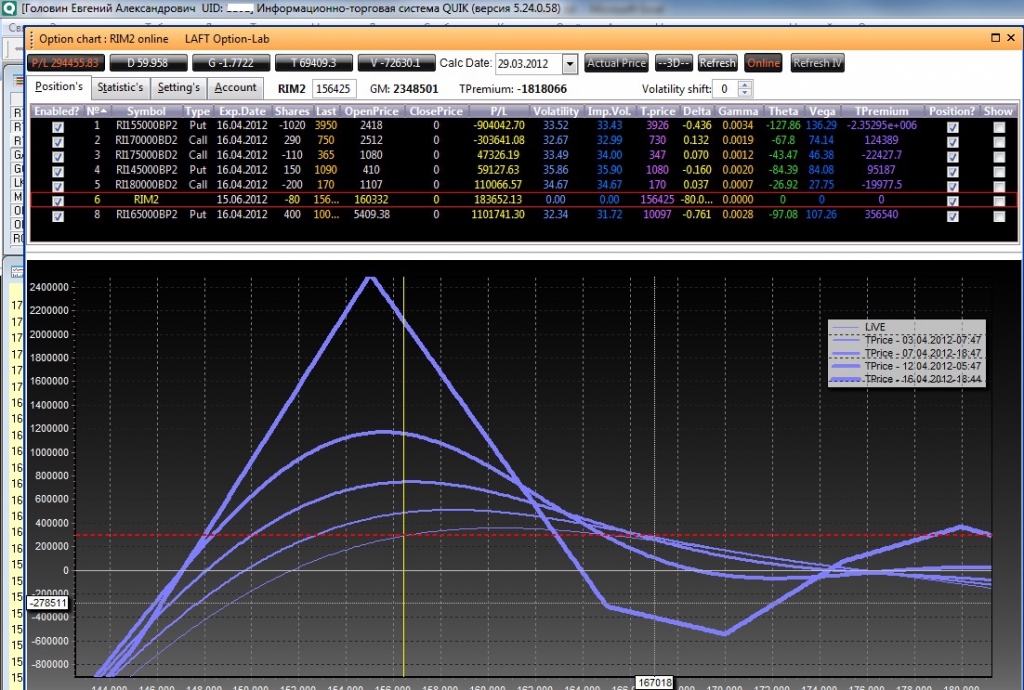The height and width of the screenshot is (690, 1024).
Task: Maximize the Option chart window
Action: (995, 38)
